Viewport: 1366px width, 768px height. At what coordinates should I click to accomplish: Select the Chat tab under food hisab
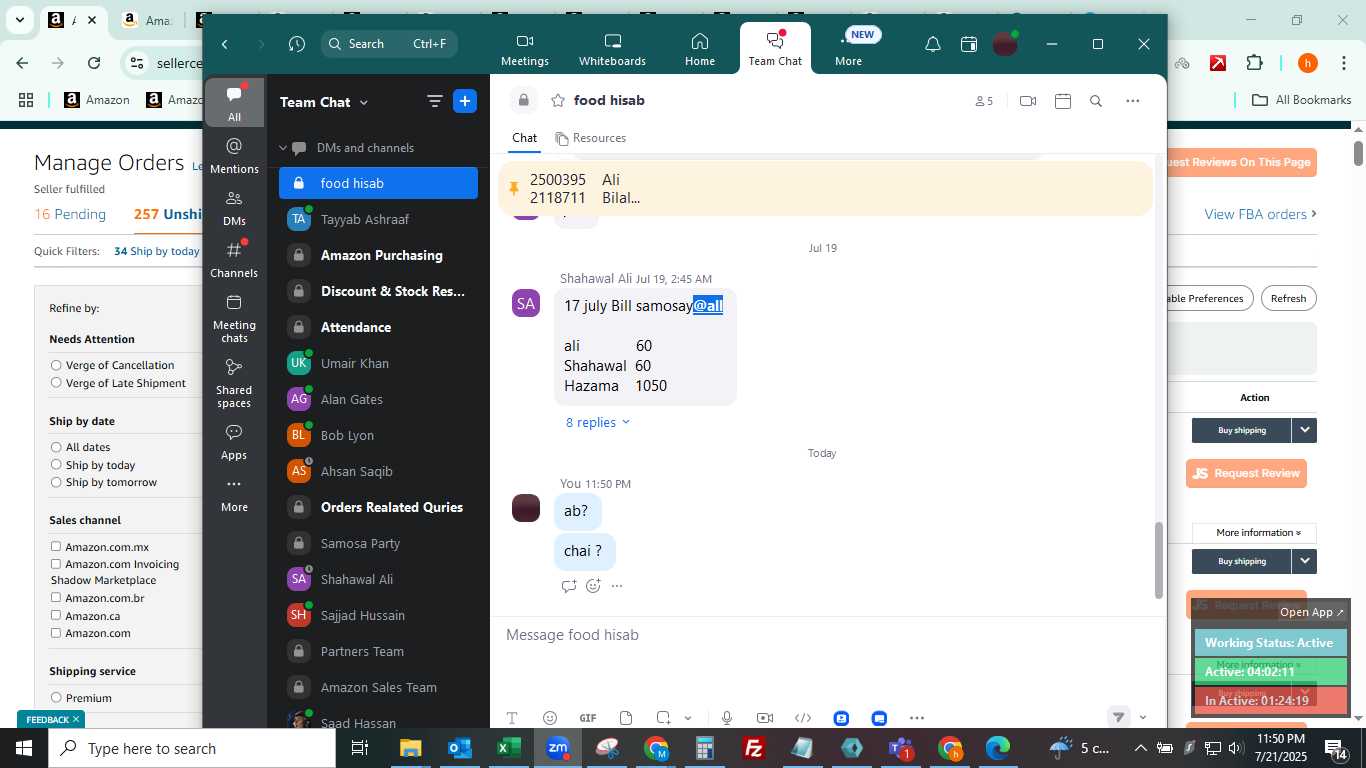524,138
